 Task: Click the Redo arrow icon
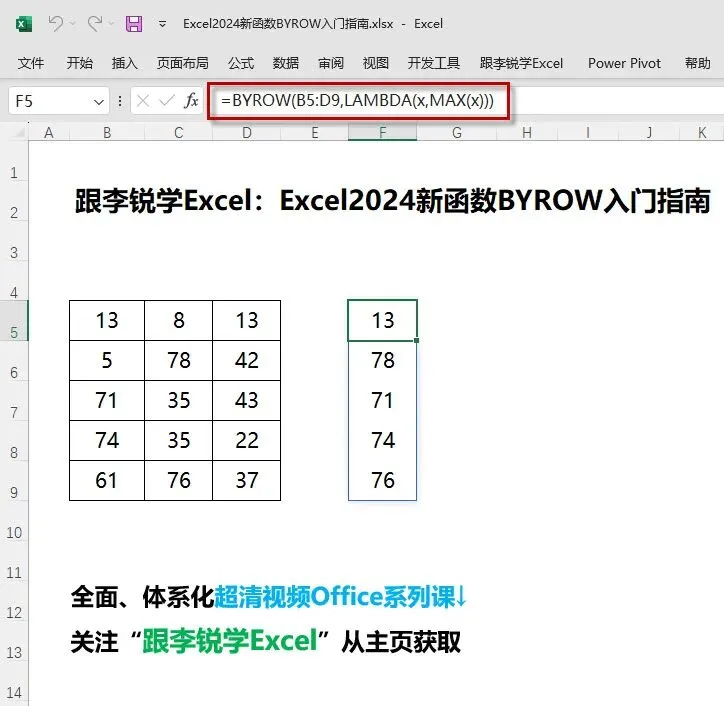95,23
